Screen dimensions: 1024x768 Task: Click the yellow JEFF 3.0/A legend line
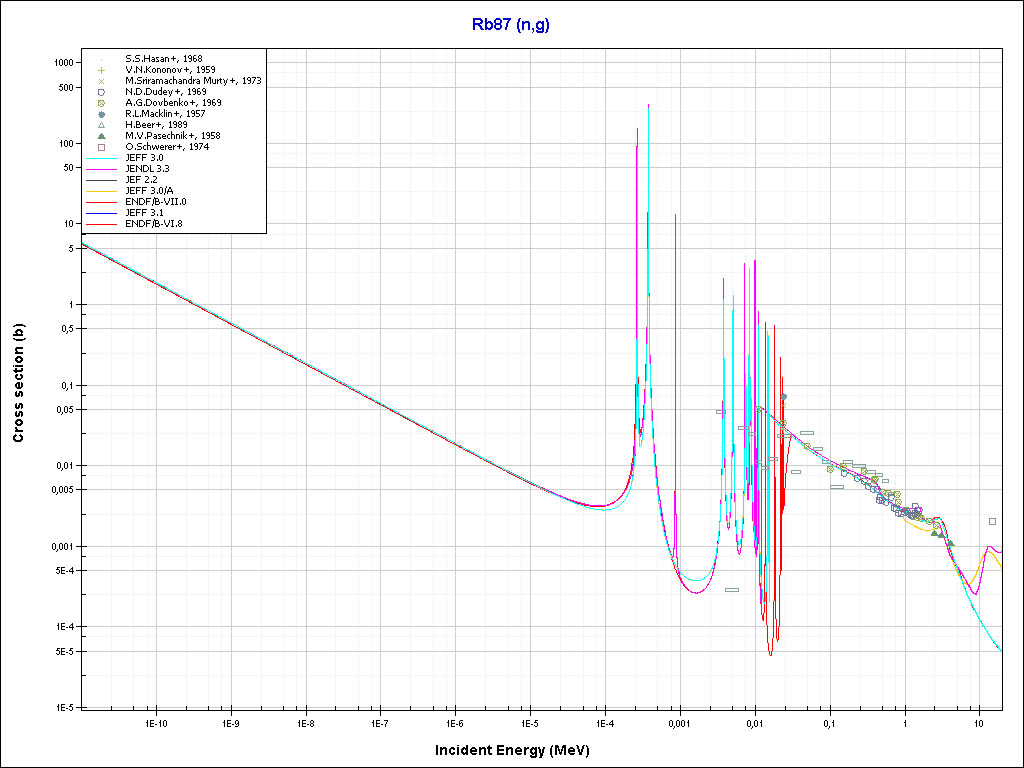[x=102, y=190]
